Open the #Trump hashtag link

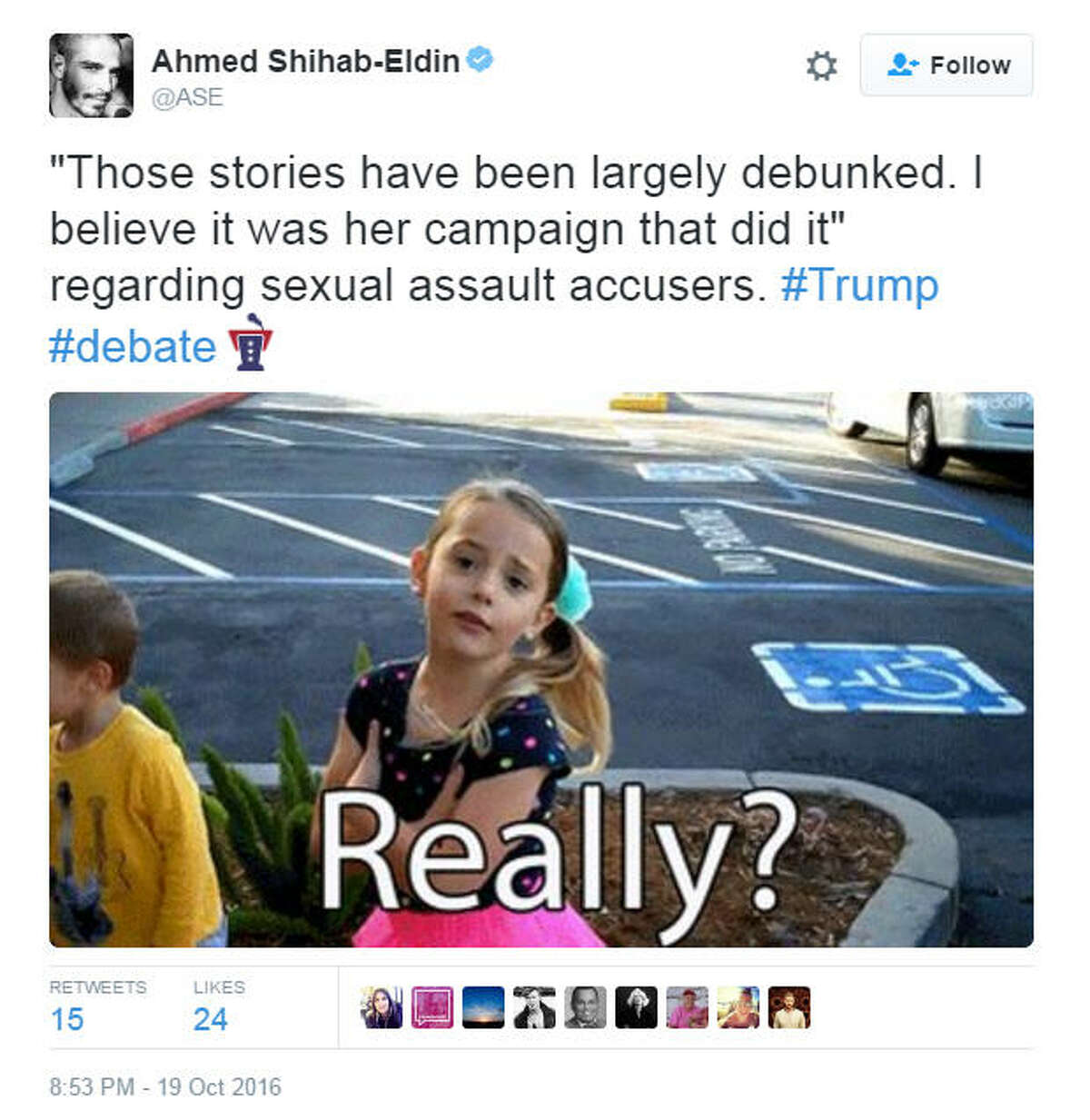click(859, 285)
